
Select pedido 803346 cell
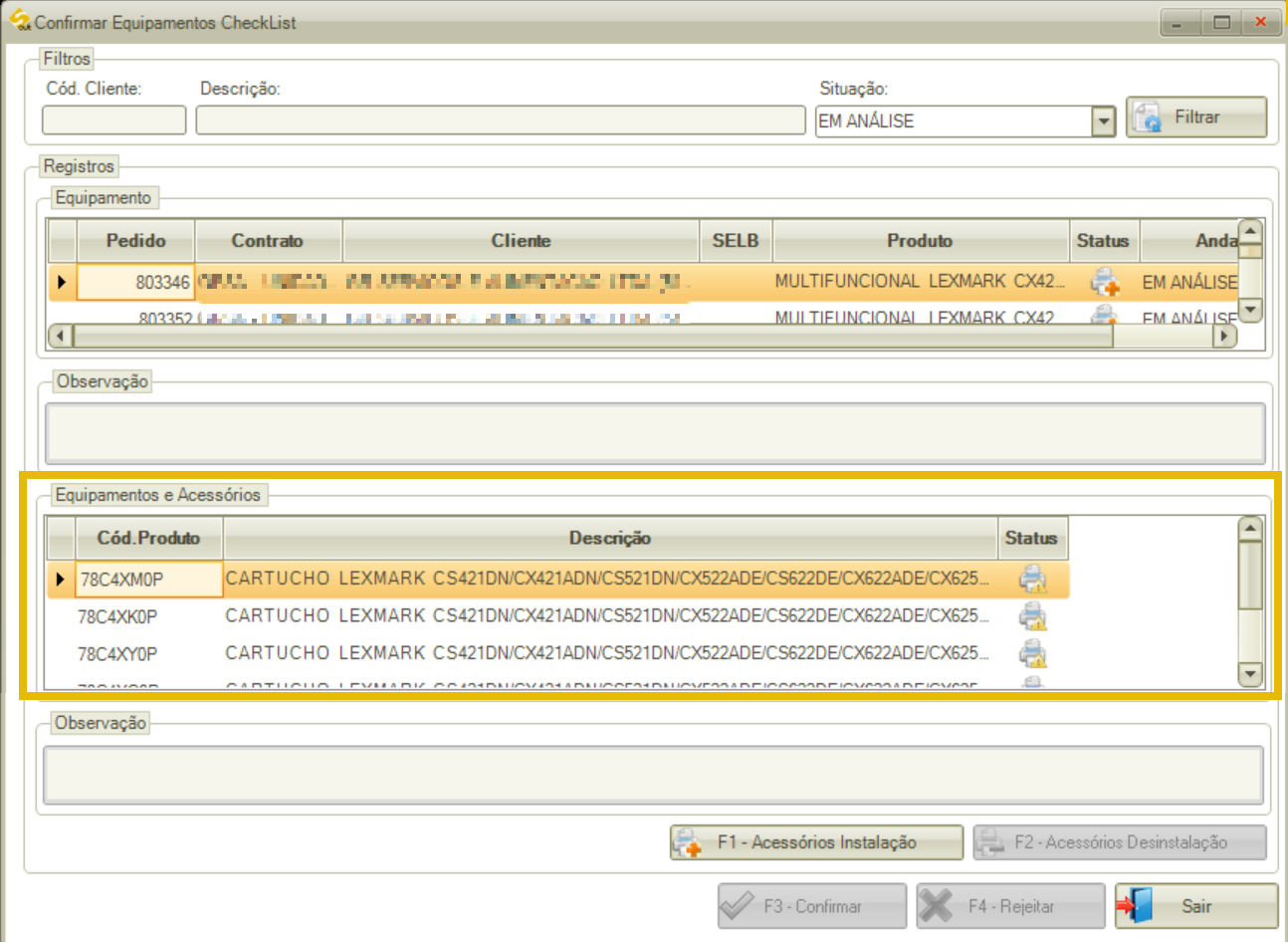[x=135, y=282]
